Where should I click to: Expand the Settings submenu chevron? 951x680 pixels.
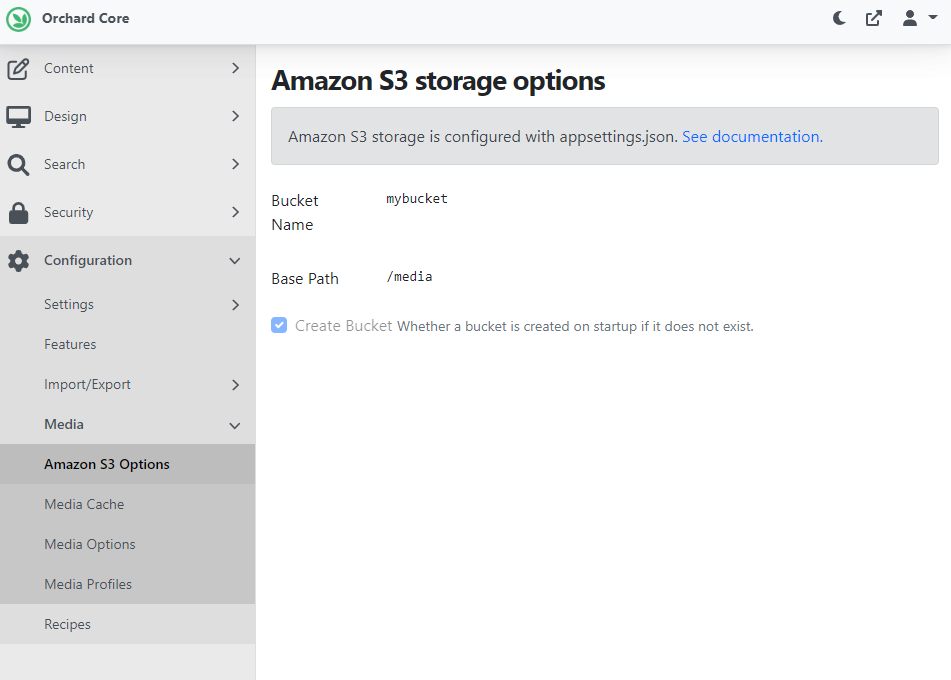point(235,305)
